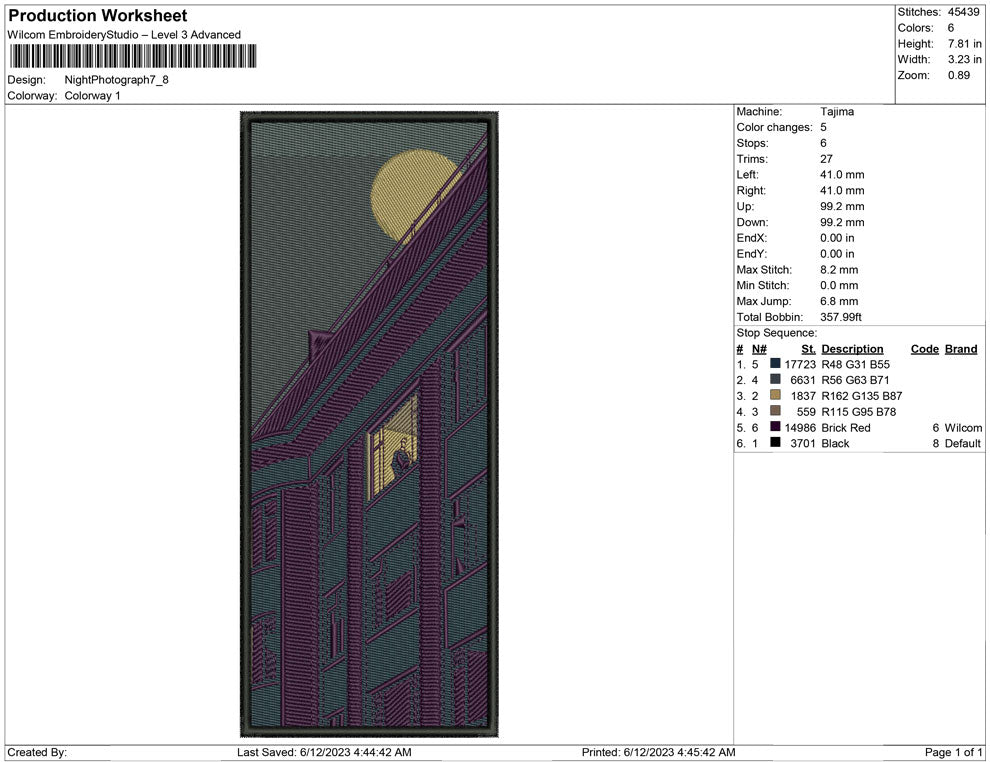This screenshot has width=990, height=762.
Task: Click the Trims value '27'
Action: pyautogui.click(x=826, y=159)
